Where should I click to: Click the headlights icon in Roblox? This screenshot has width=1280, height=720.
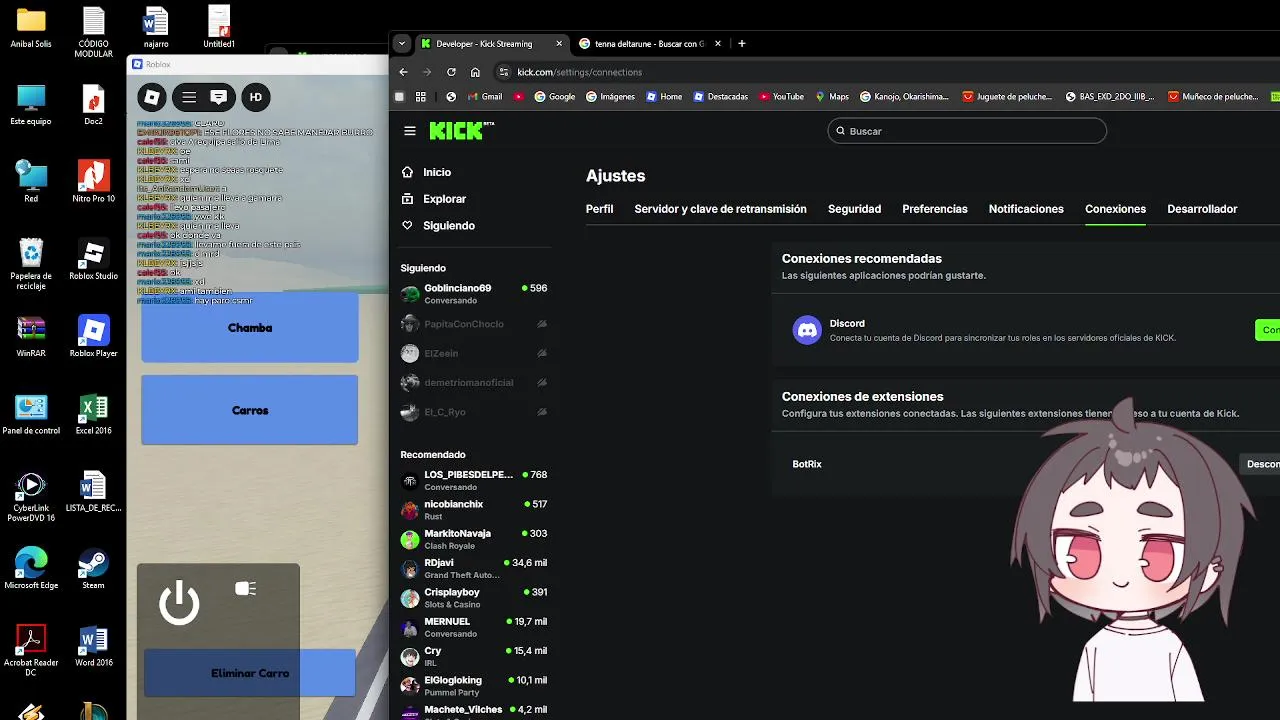tap(246, 589)
